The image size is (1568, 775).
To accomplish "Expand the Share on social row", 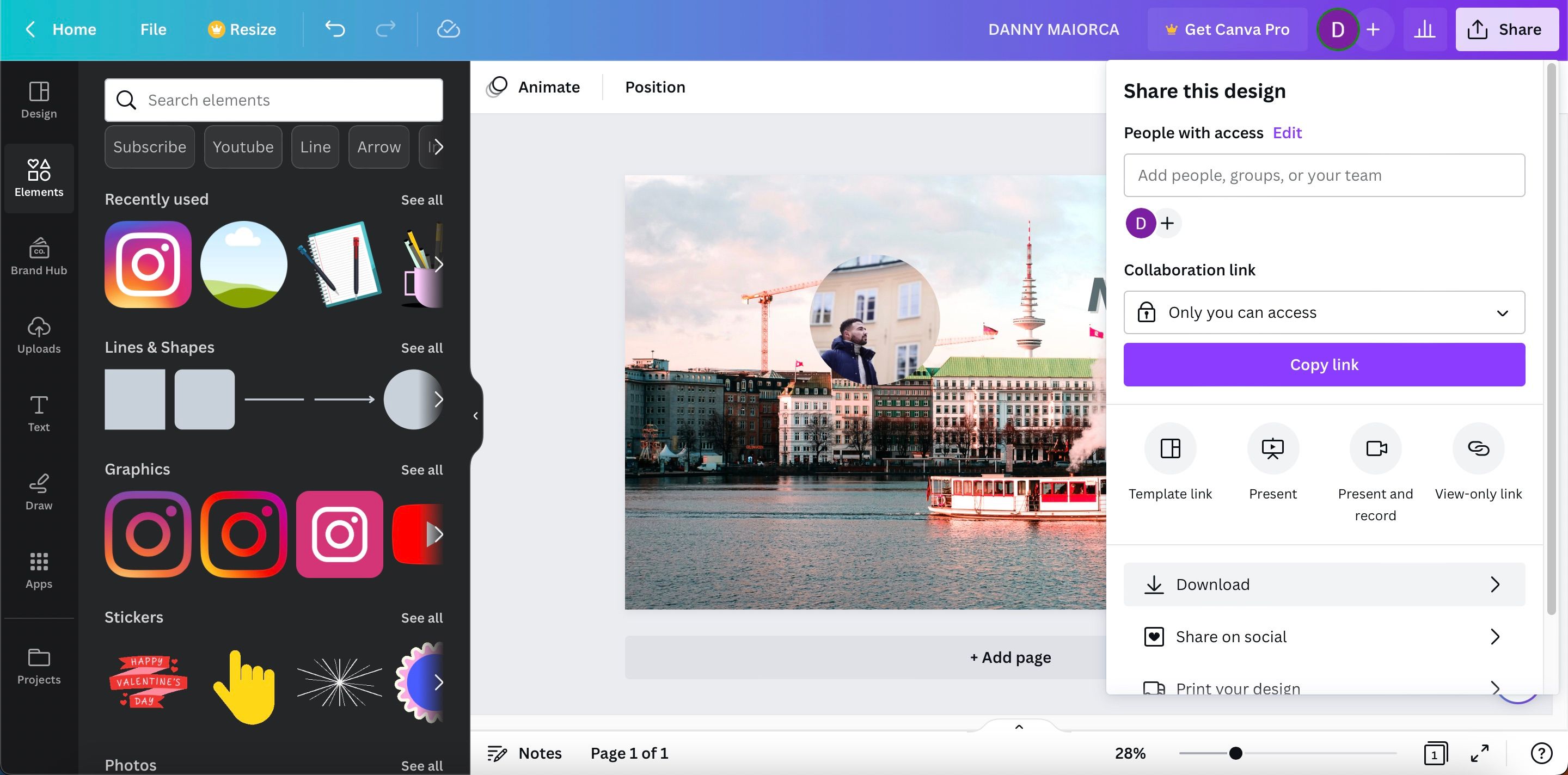I will [x=1324, y=636].
